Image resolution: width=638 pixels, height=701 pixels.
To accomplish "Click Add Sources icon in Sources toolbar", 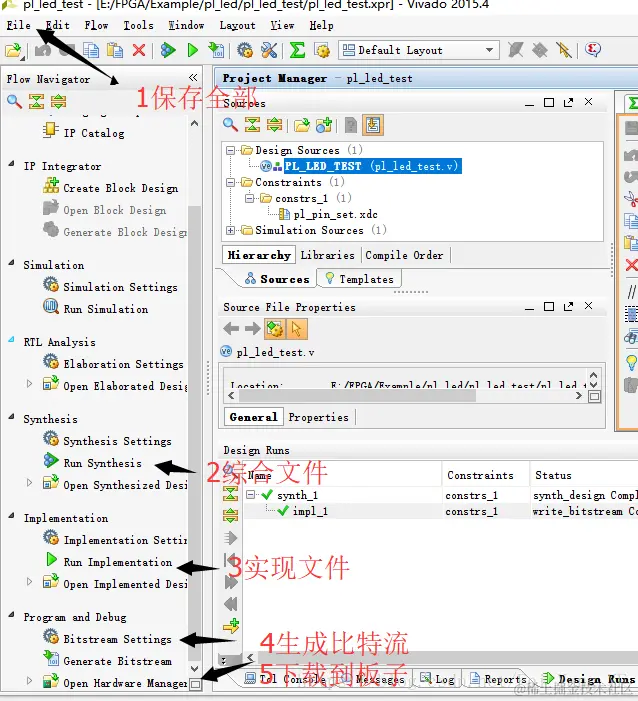I will click(x=324, y=125).
